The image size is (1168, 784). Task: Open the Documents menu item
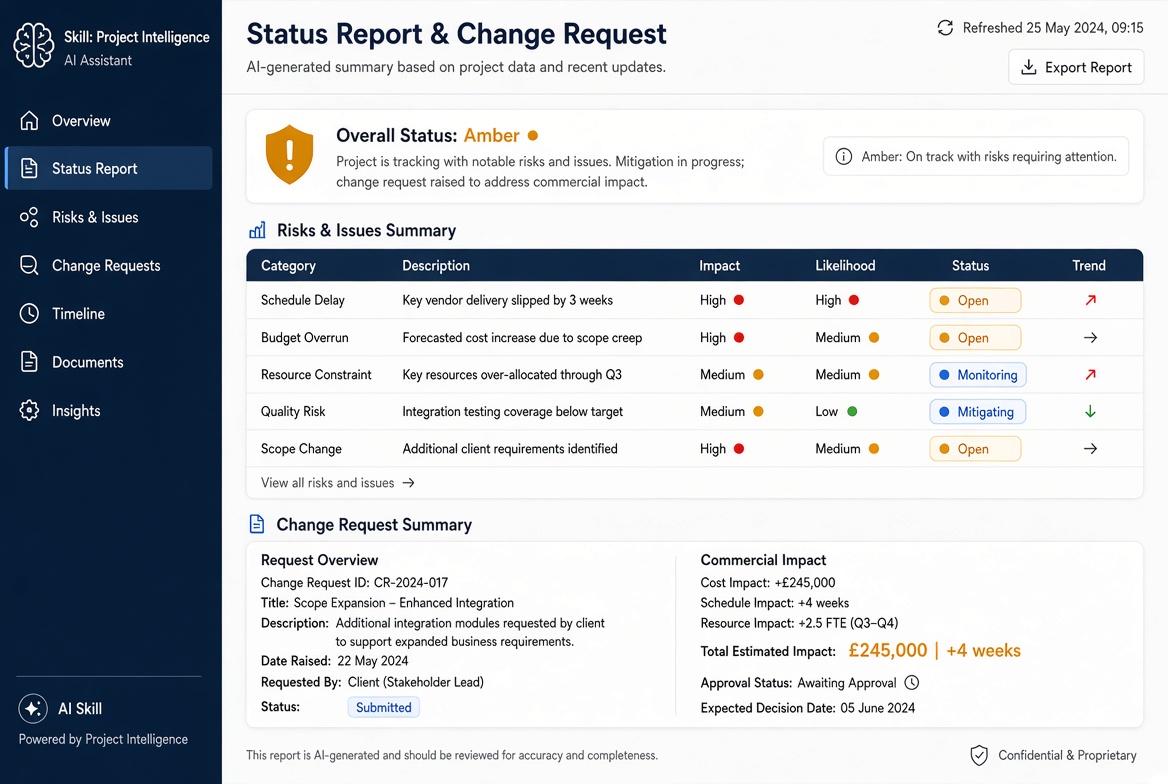pyautogui.click(x=109, y=362)
